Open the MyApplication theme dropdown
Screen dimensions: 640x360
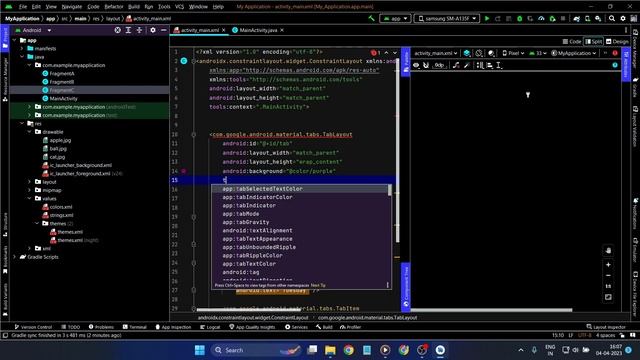click(x=574, y=53)
